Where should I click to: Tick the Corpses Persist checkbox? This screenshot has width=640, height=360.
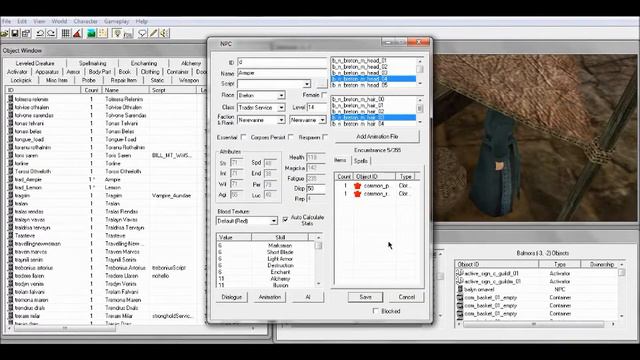pyautogui.click(x=291, y=137)
